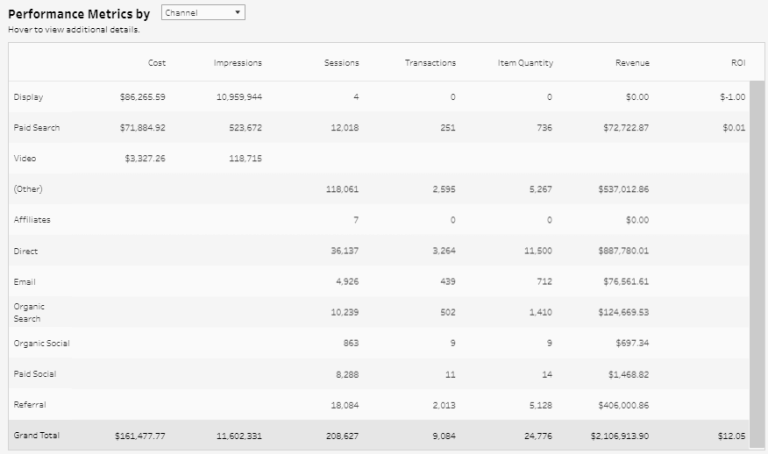Click the Item Quantity column header
Image resolution: width=768 pixels, height=454 pixels.
click(525, 63)
